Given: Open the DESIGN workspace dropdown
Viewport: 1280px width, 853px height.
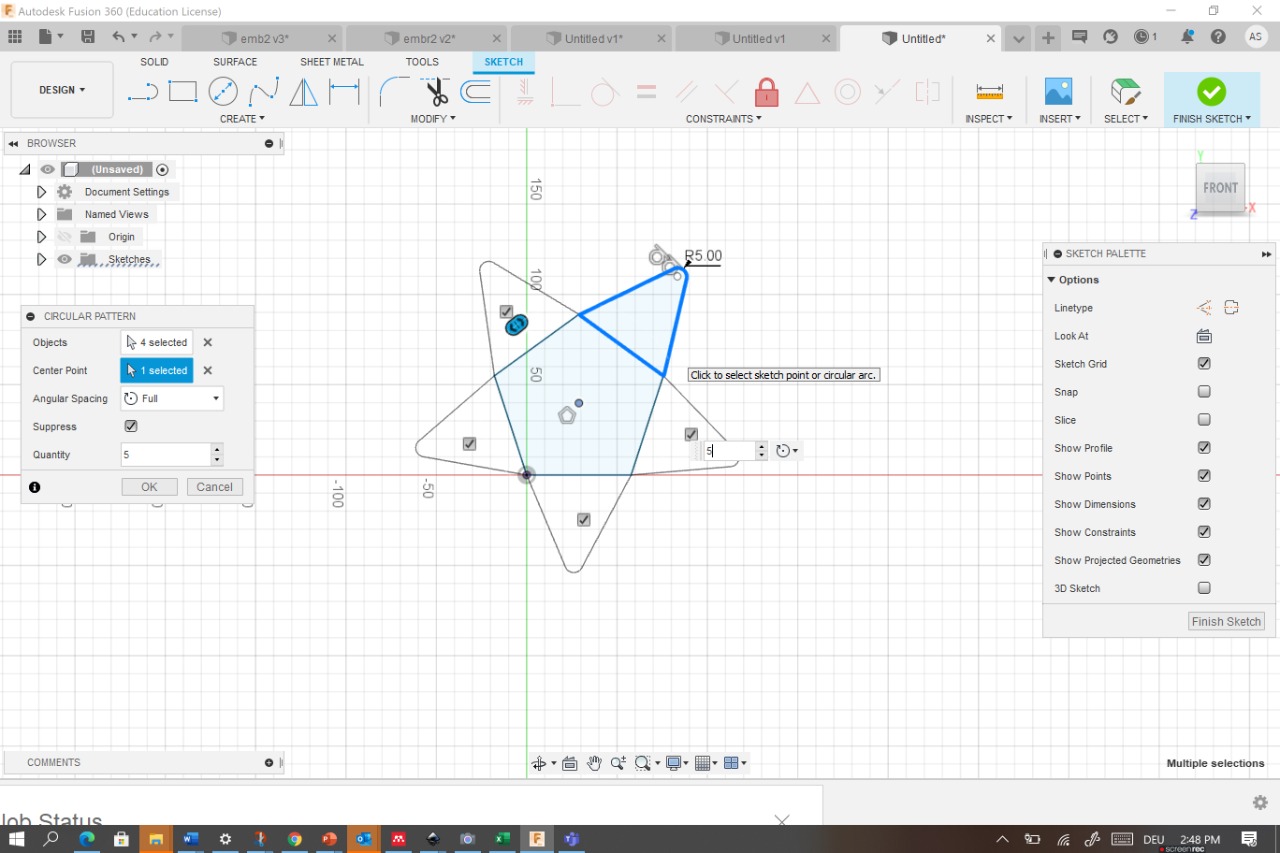Looking at the screenshot, I should tap(62, 90).
